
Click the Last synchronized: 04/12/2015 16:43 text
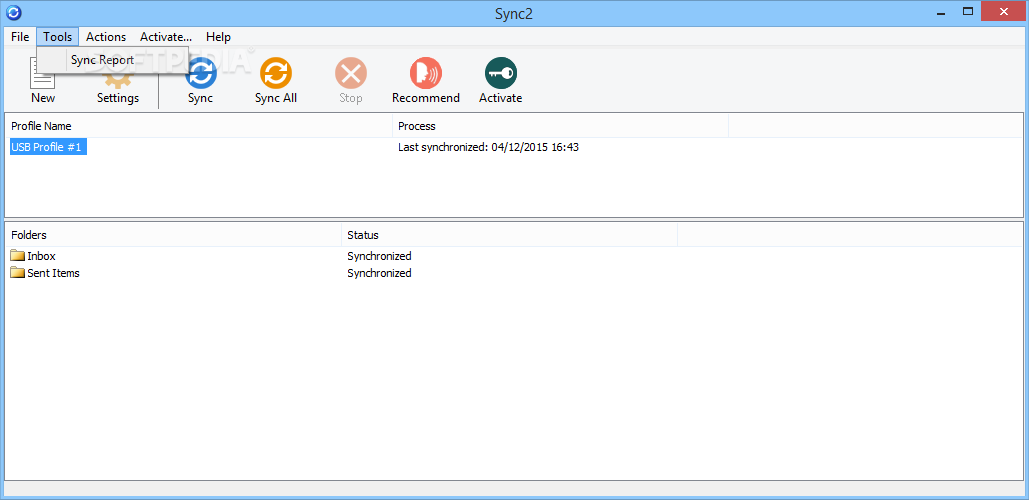click(488, 148)
